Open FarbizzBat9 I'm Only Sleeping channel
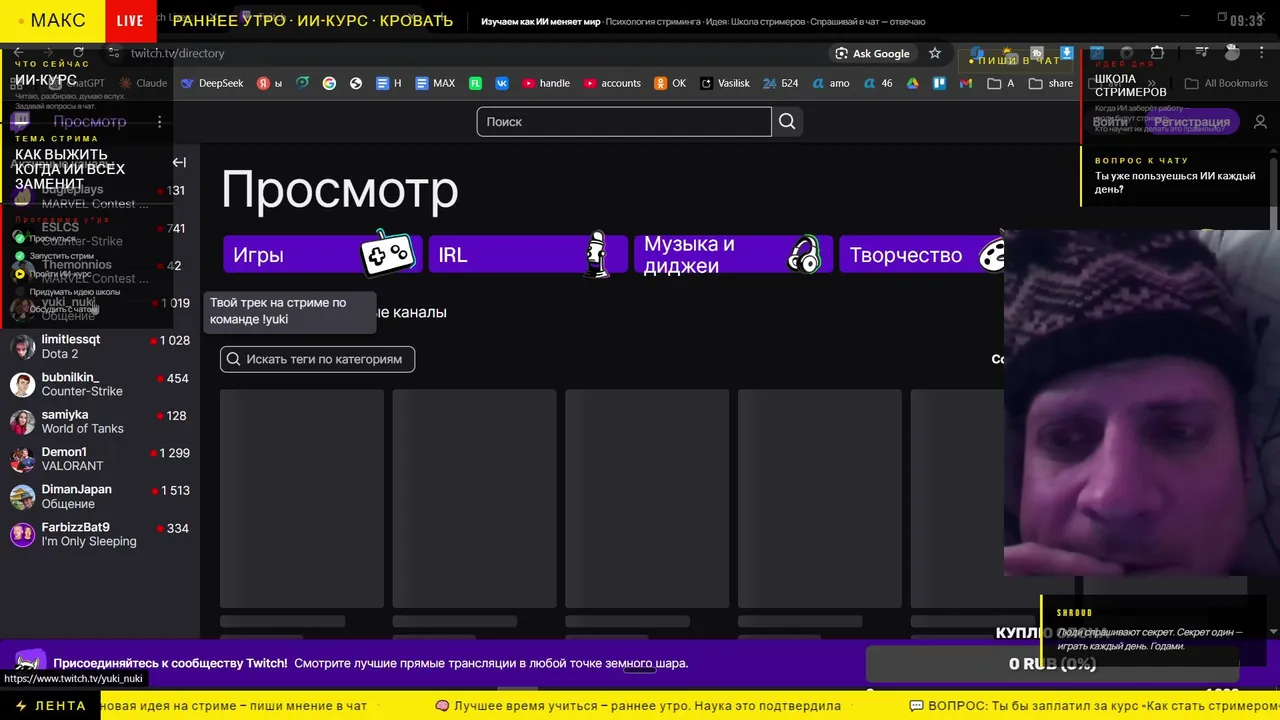This screenshot has height=720, width=1280. coord(100,534)
